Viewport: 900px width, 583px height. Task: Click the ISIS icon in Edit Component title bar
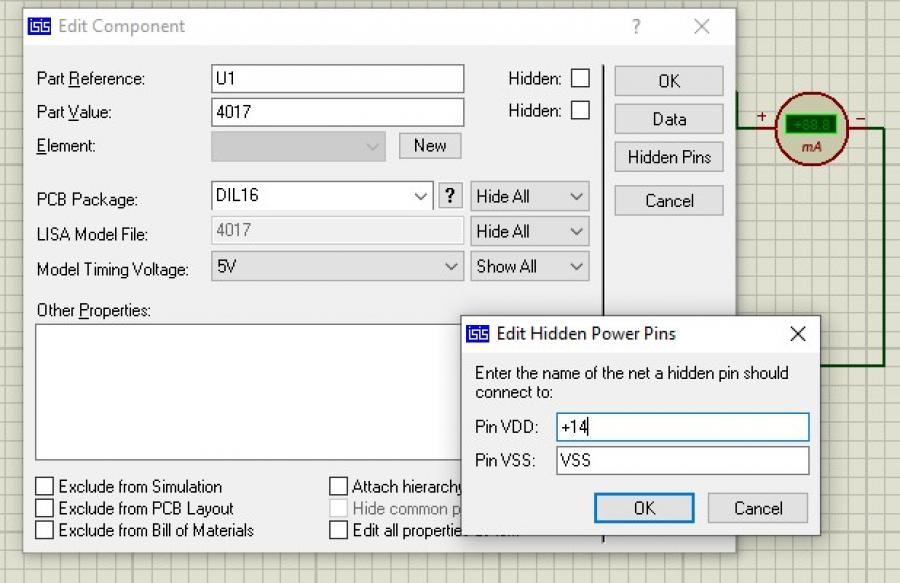39,27
